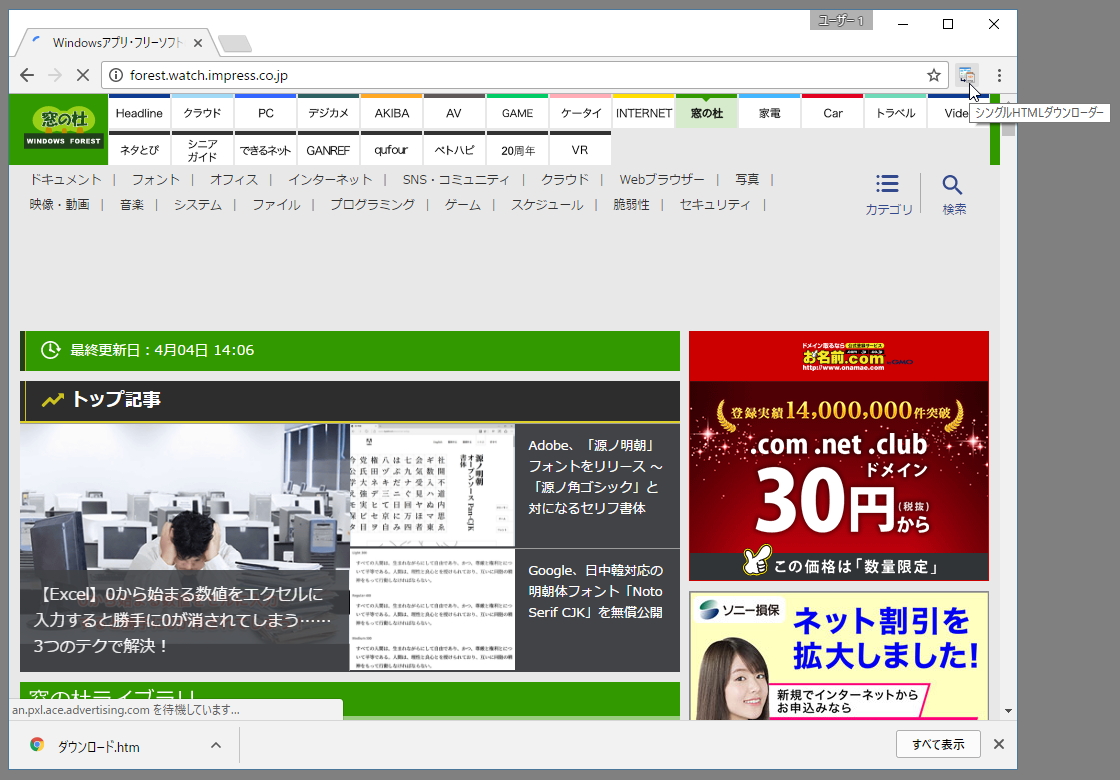Image resolution: width=1120 pixels, height=780 pixels.
Task: Click the すべて表示 button
Action: [938, 744]
